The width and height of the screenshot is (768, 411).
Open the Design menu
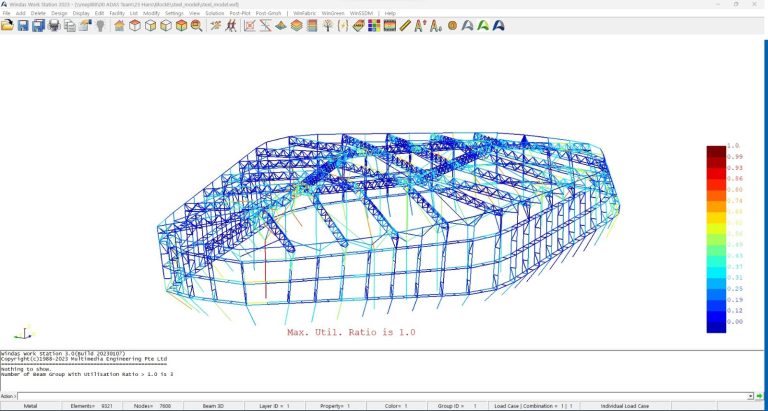[x=59, y=13]
